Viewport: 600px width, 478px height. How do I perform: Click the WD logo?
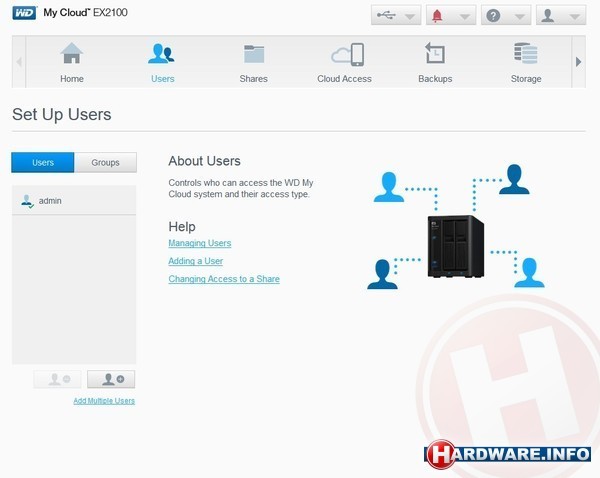24,13
